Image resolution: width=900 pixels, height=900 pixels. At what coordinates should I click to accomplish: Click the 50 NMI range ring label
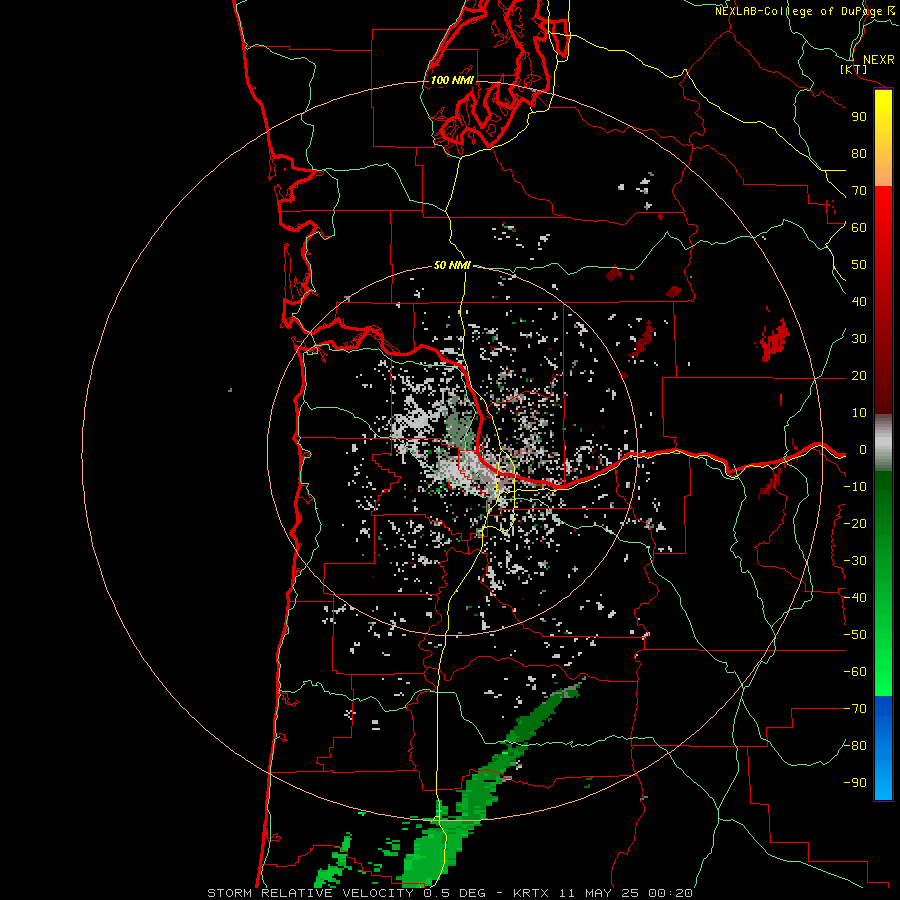click(452, 265)
